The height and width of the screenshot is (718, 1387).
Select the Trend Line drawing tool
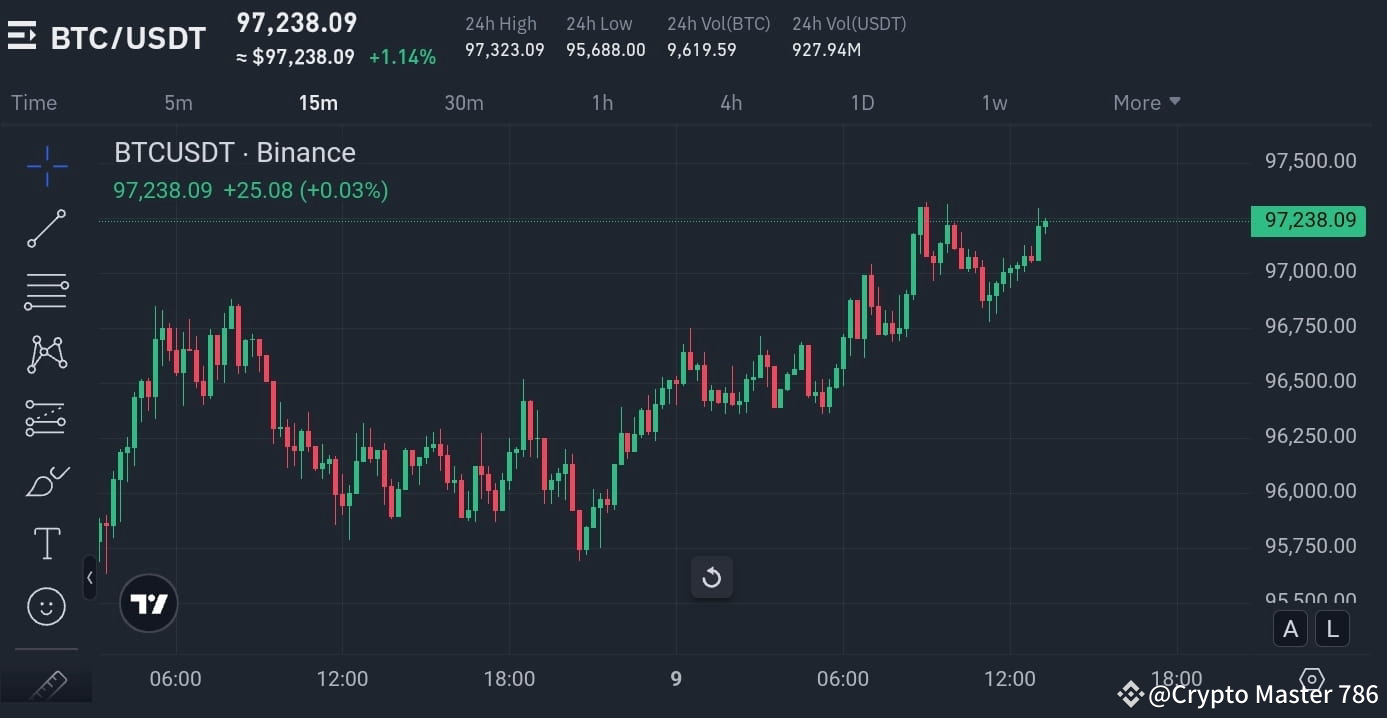point(46,229)
